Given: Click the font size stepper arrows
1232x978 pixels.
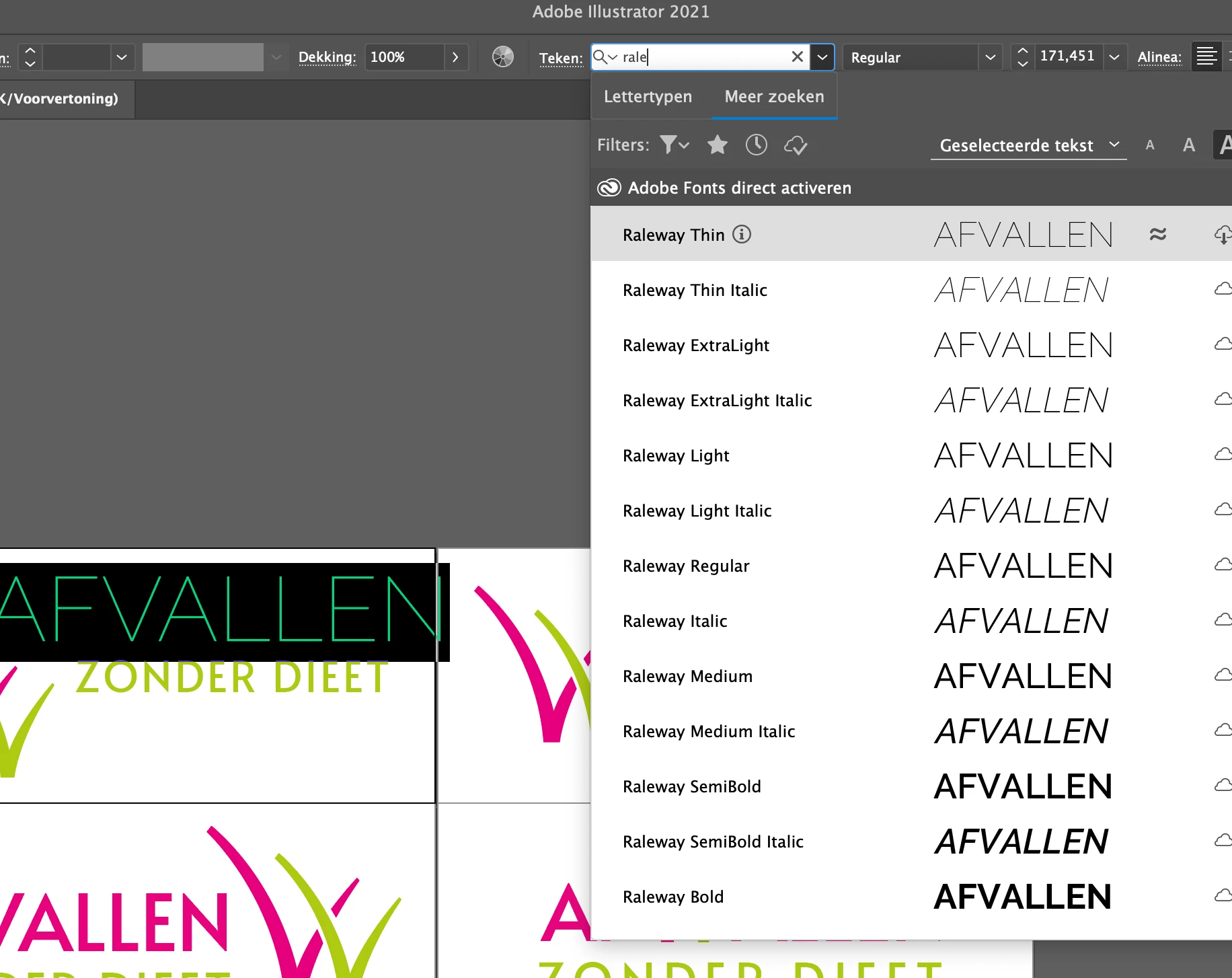Looking at the screenshot, I should click(1023, 57).
